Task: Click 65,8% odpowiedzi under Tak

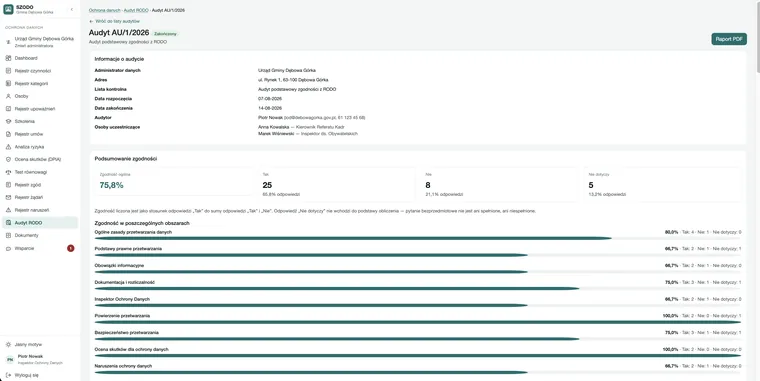Action: 281,194
